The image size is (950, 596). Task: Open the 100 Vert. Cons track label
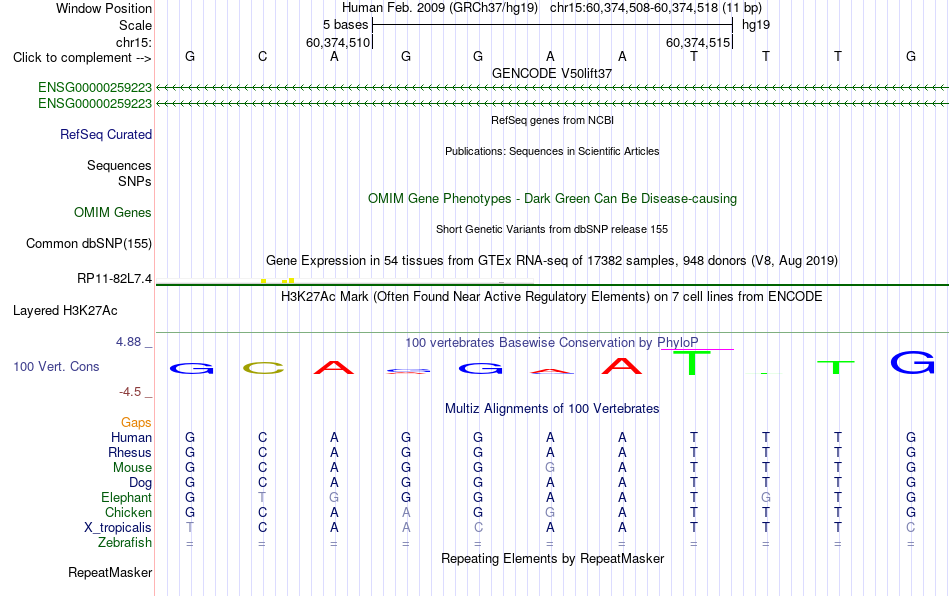click(56, 366)
